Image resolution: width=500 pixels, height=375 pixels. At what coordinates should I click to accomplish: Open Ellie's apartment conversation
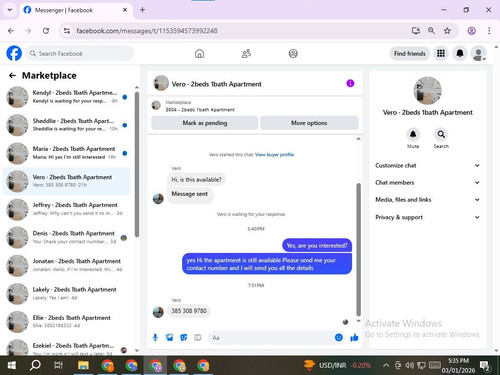[67, 322]
